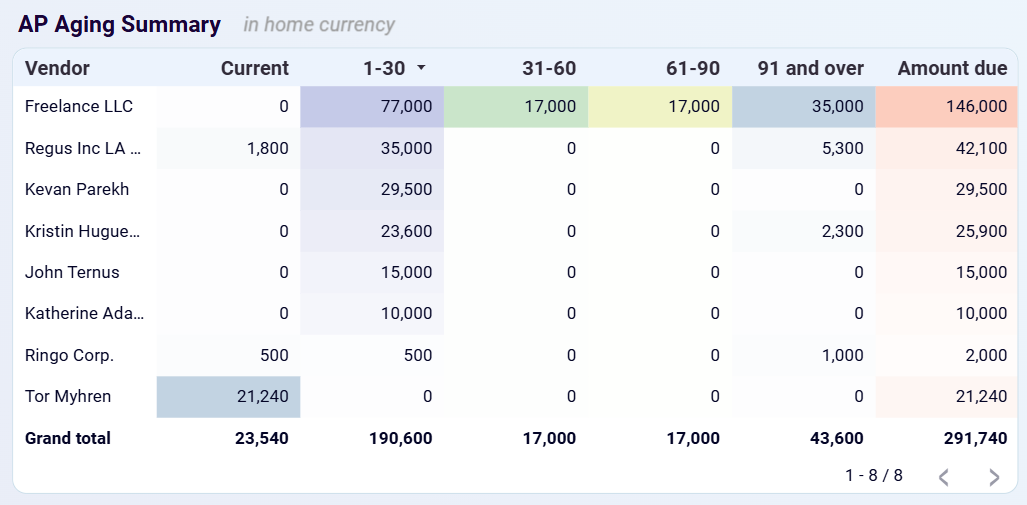Click Freelance LLC's 17,000 in 61-90
This screenshot has width=1027, height=505.
pyautogui.click(x=660, y=107)
